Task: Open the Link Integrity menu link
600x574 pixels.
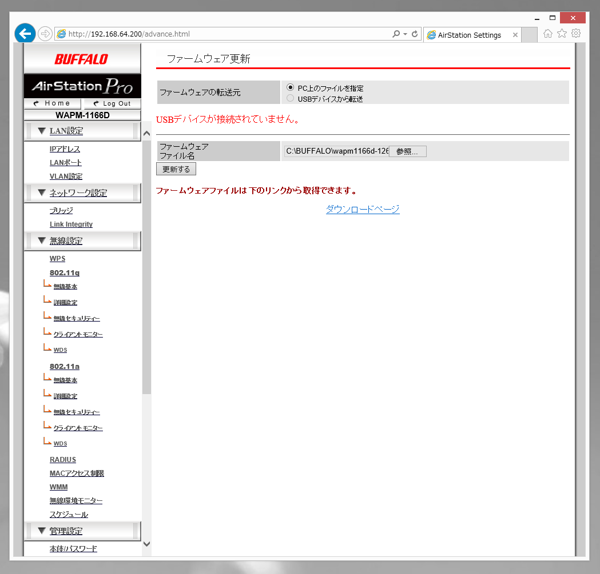Action: 71,224
